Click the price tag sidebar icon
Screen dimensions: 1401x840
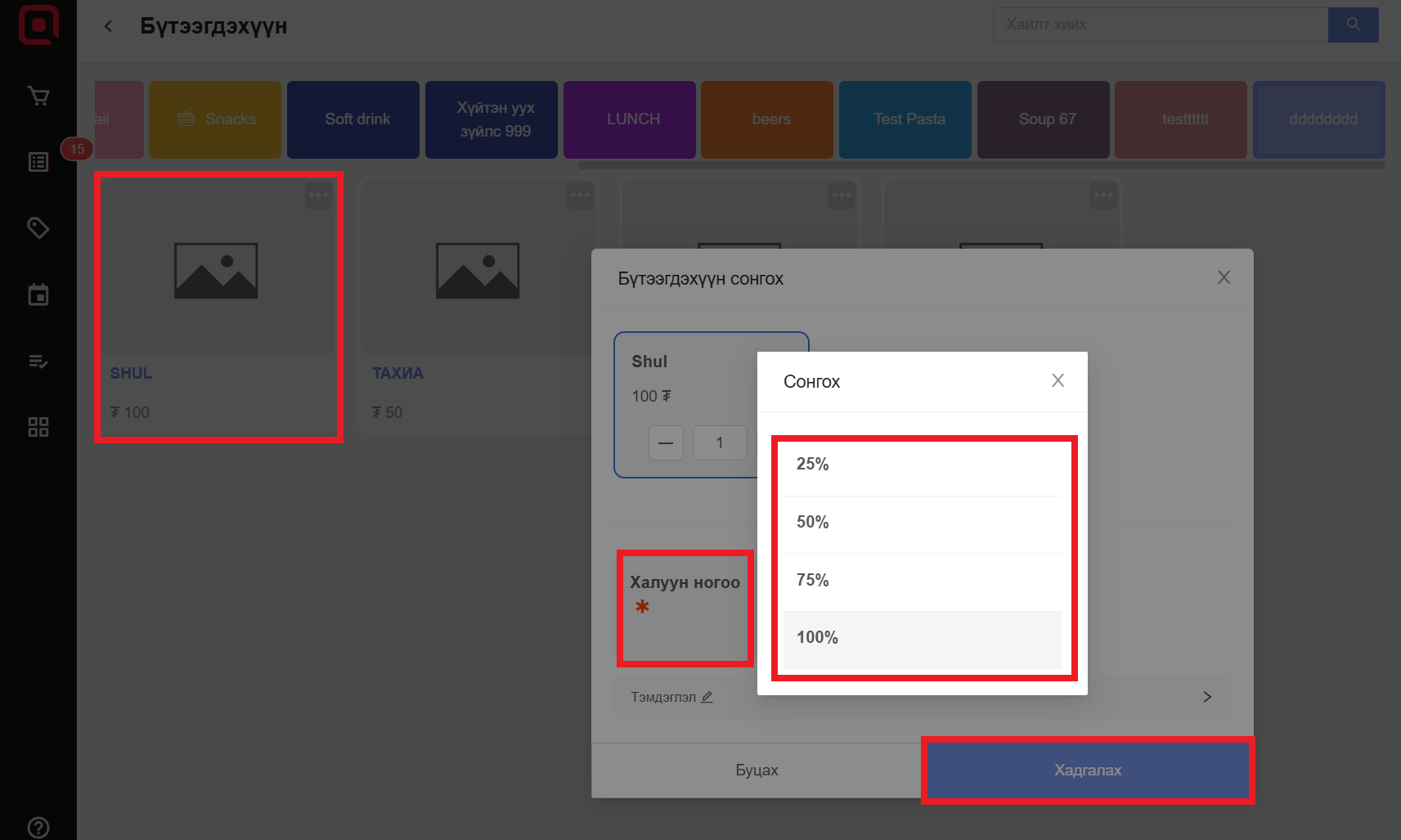(38, 227)
